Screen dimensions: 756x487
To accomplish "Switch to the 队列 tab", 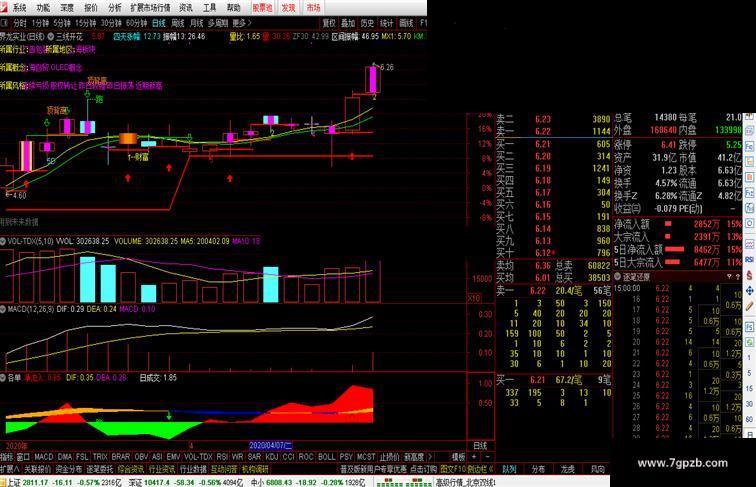I will tap(509, 469).
